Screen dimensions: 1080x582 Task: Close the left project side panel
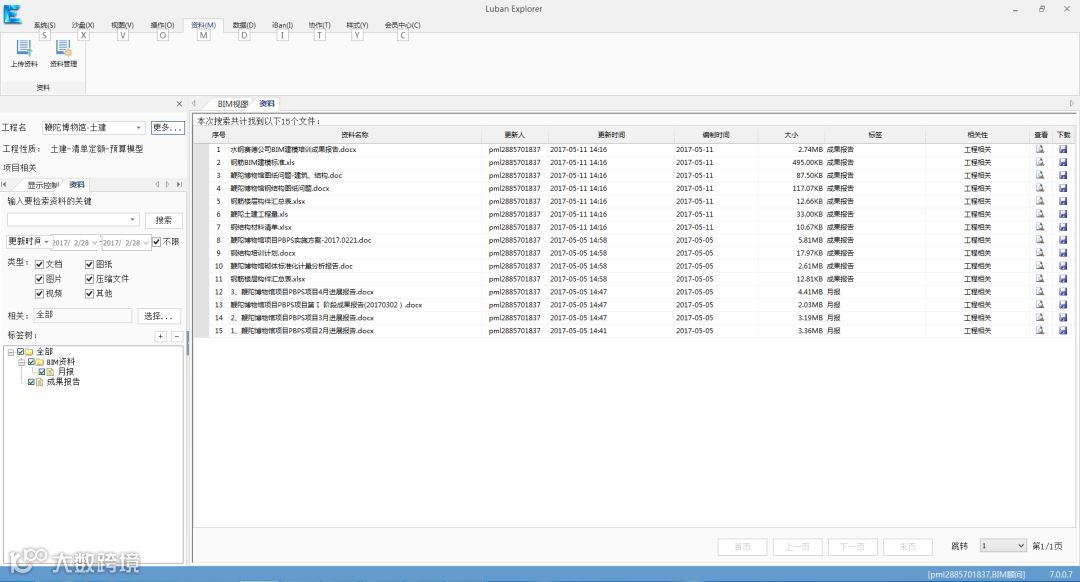(179, 104)
